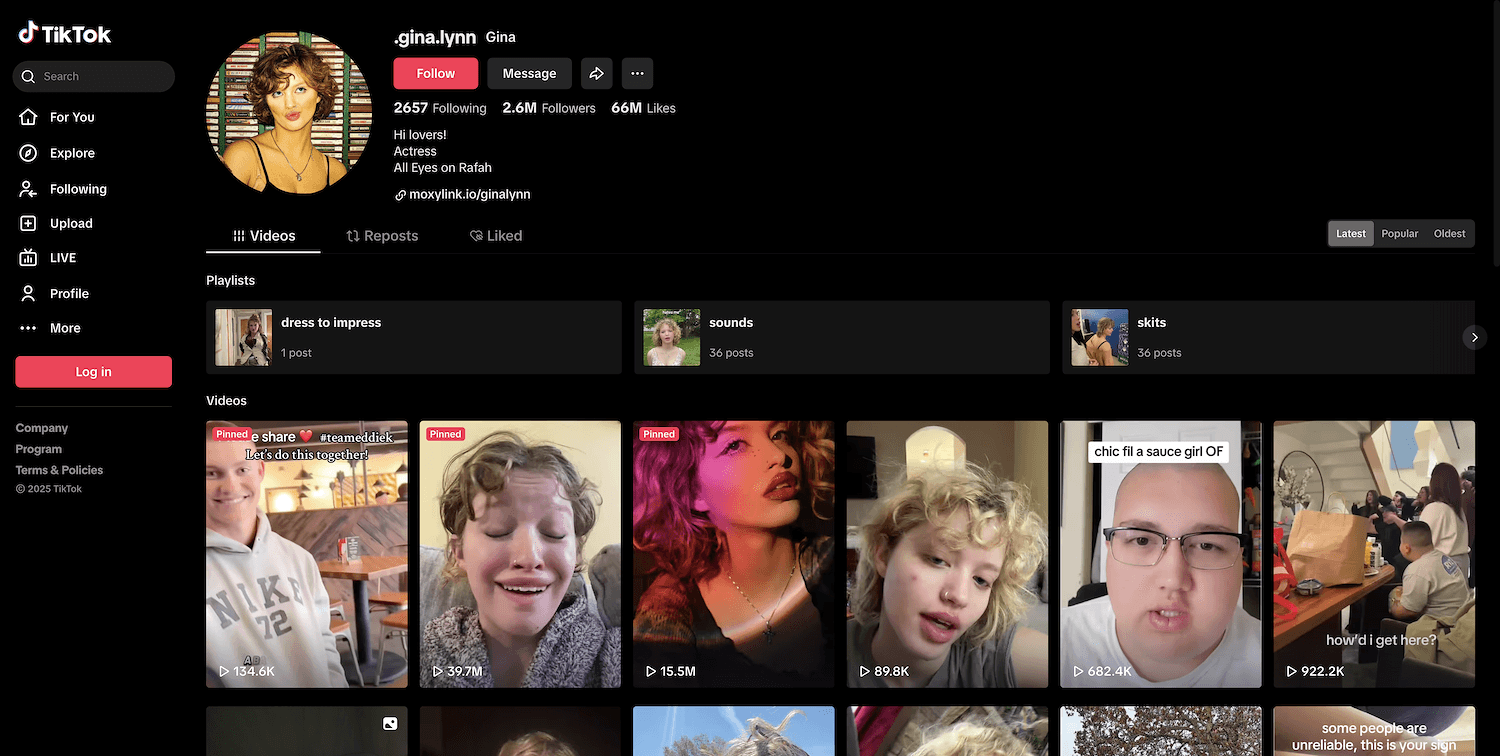Viewport: 1500px width, 756px height.
Task: Switch to the Reposts tab
Action: tap(382, 236)
